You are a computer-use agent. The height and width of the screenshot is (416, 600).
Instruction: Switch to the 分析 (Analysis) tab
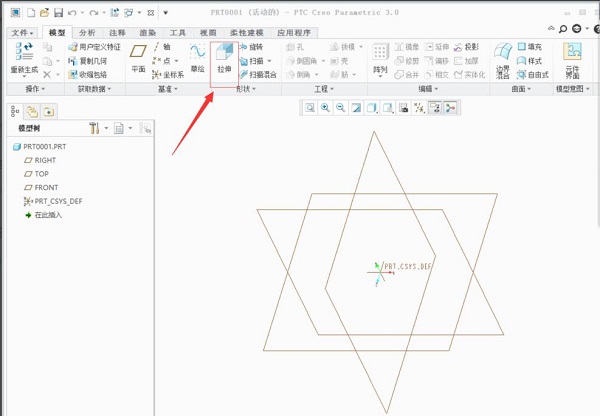[x=87, y=33]
